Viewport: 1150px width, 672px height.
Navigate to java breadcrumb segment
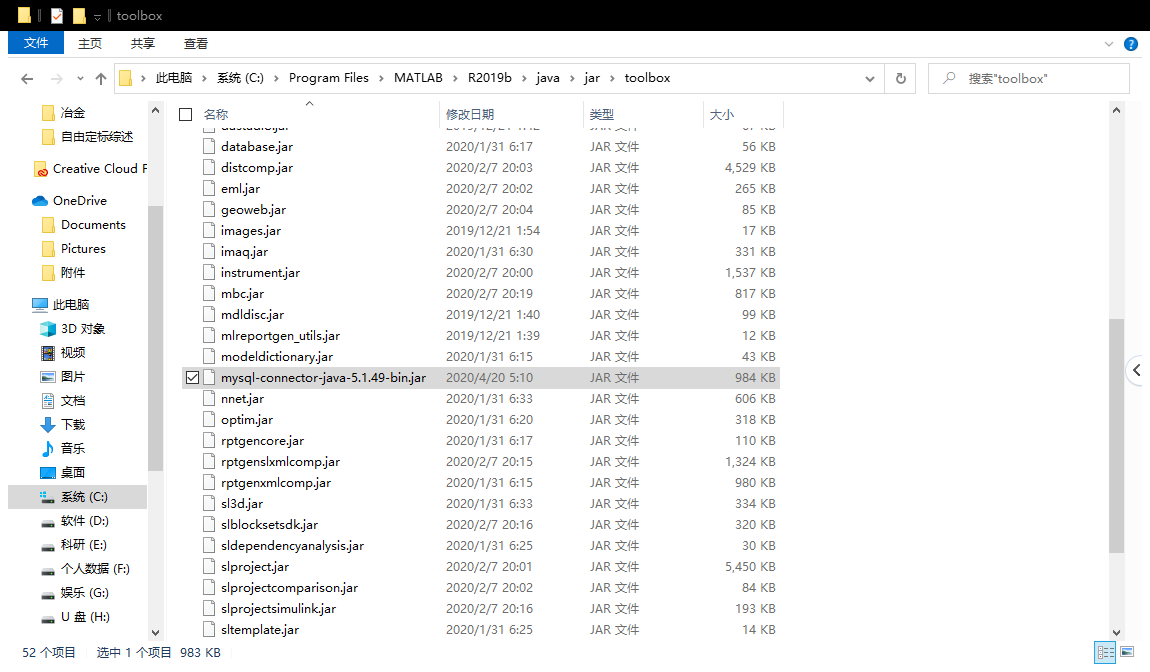click(548, 78)
